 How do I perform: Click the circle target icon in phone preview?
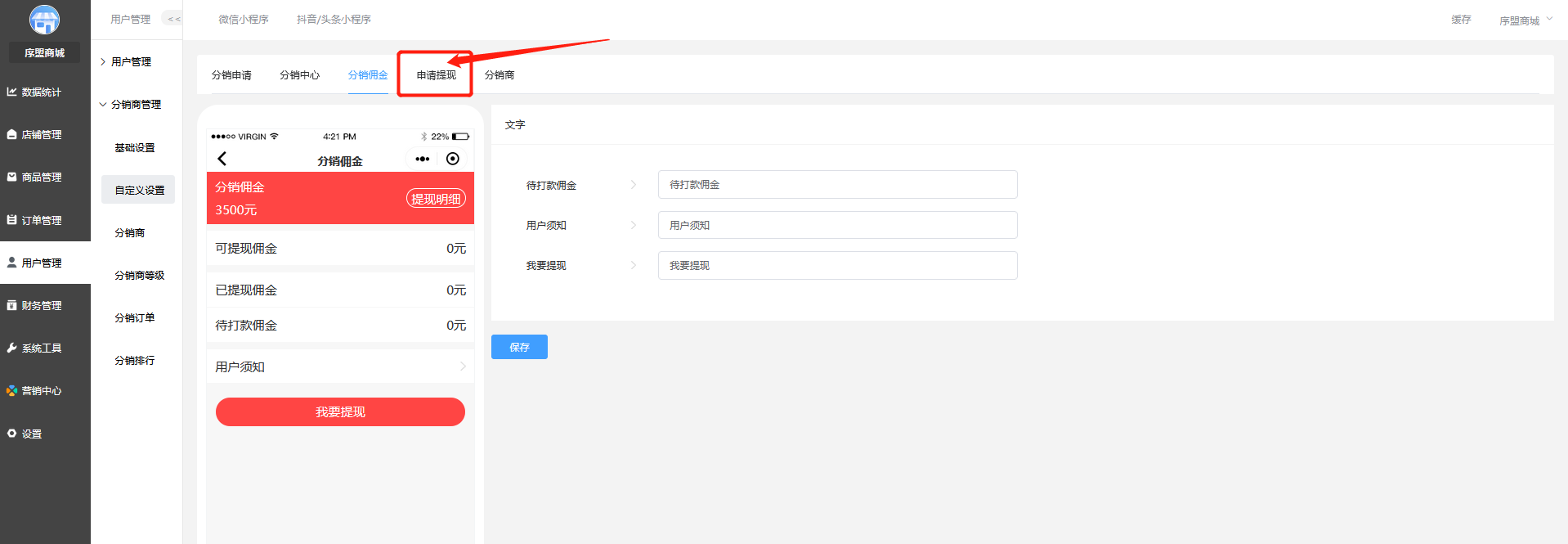(x=453, y=159)
